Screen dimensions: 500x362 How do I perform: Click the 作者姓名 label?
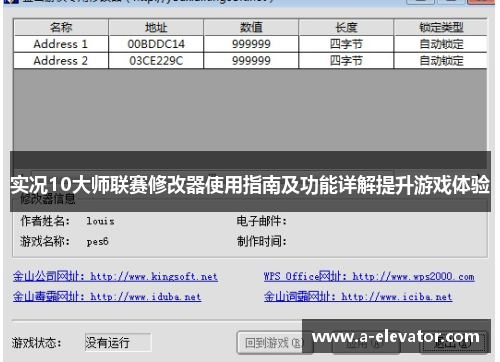click(45, 221)
